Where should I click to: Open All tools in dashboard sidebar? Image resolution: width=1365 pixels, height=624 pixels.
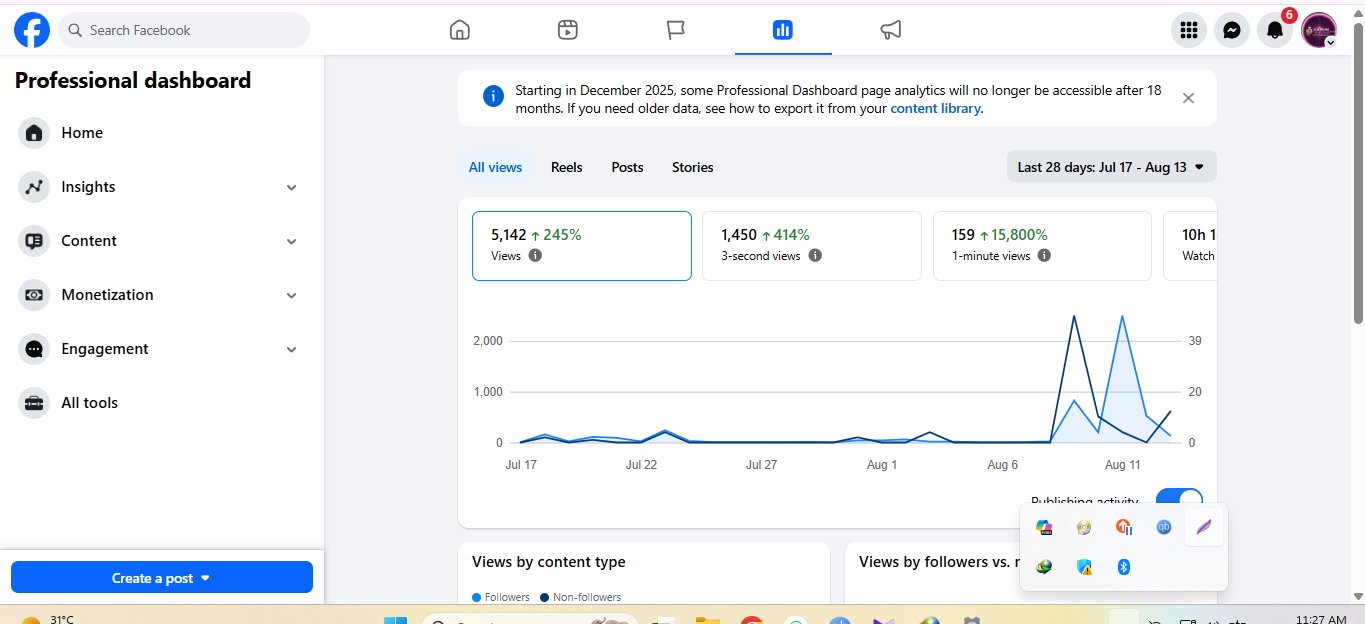(161, 403)
